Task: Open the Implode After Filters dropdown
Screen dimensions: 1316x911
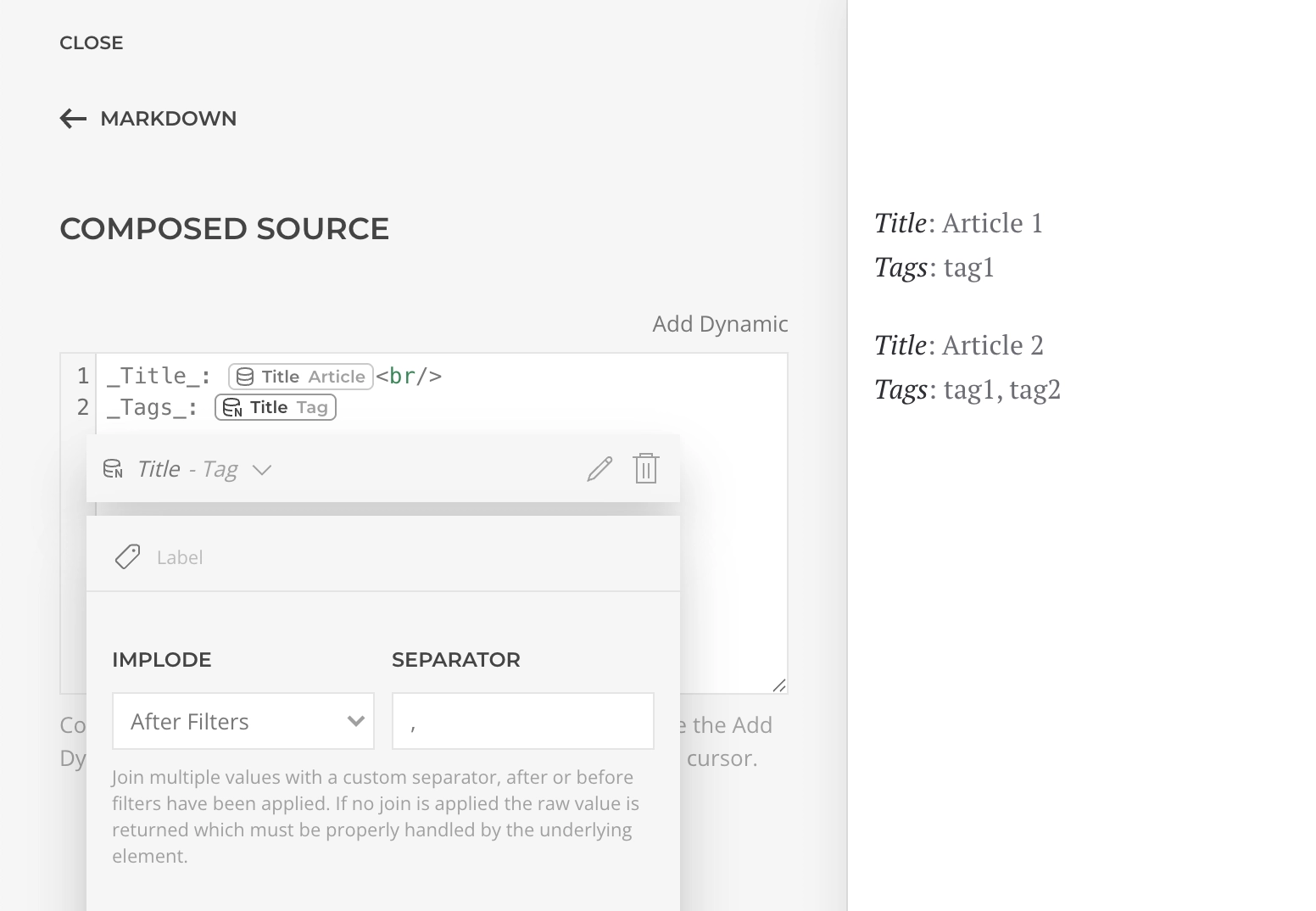Action: pyautogui.click(x=243, y=721)
